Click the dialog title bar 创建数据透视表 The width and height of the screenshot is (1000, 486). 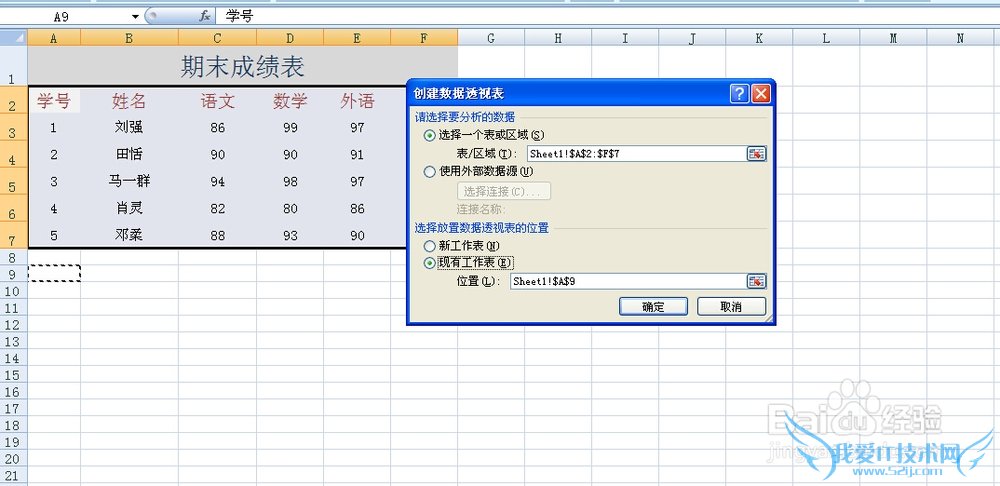click(x=569, y=94)
